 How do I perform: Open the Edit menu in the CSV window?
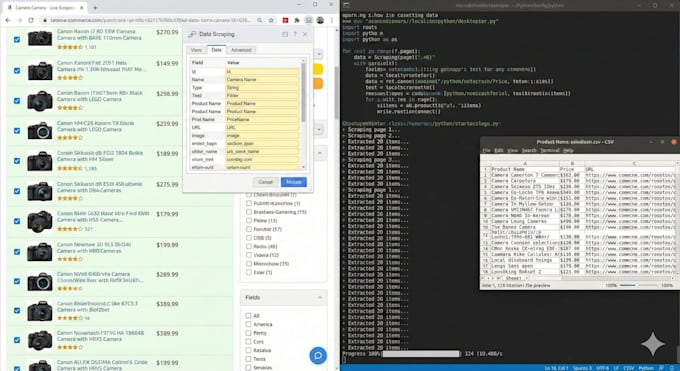499,151
